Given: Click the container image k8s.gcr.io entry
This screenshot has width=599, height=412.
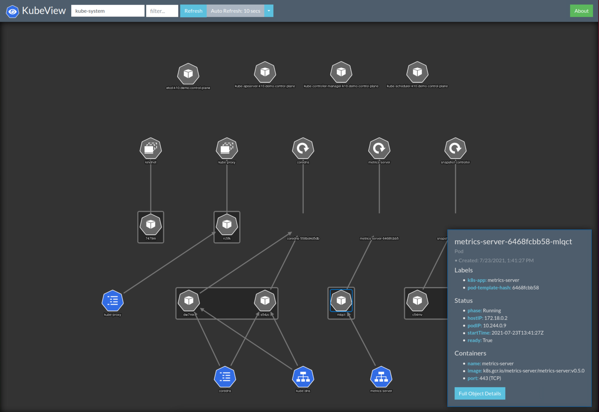Looking at the screenshot, I should pyautogui.click(x=526, y=371).
